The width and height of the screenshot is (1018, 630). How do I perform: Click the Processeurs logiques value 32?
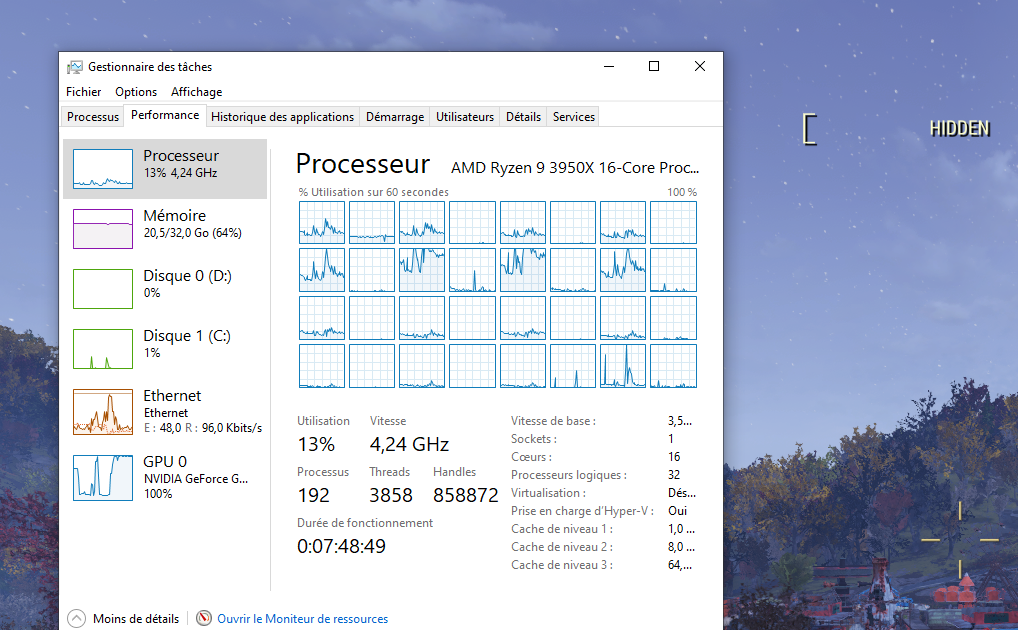674,475
